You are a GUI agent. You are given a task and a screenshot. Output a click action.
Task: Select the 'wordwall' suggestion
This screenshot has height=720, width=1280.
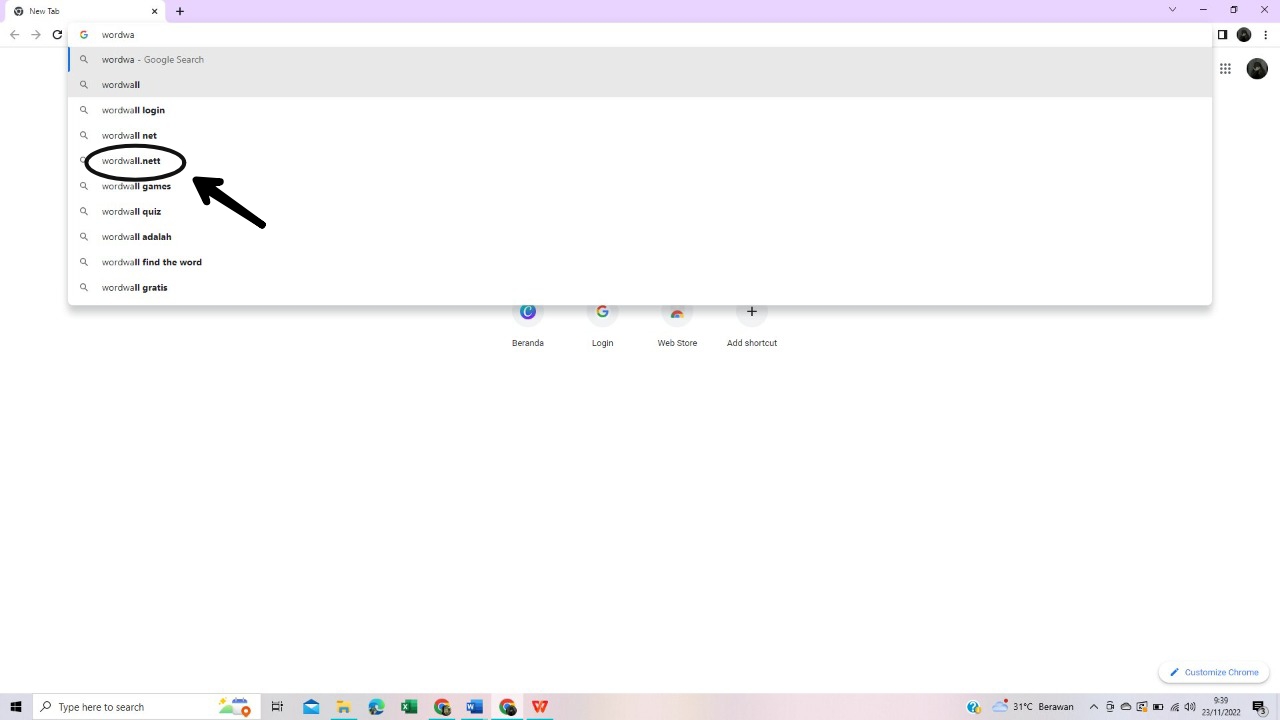(640, 85)
